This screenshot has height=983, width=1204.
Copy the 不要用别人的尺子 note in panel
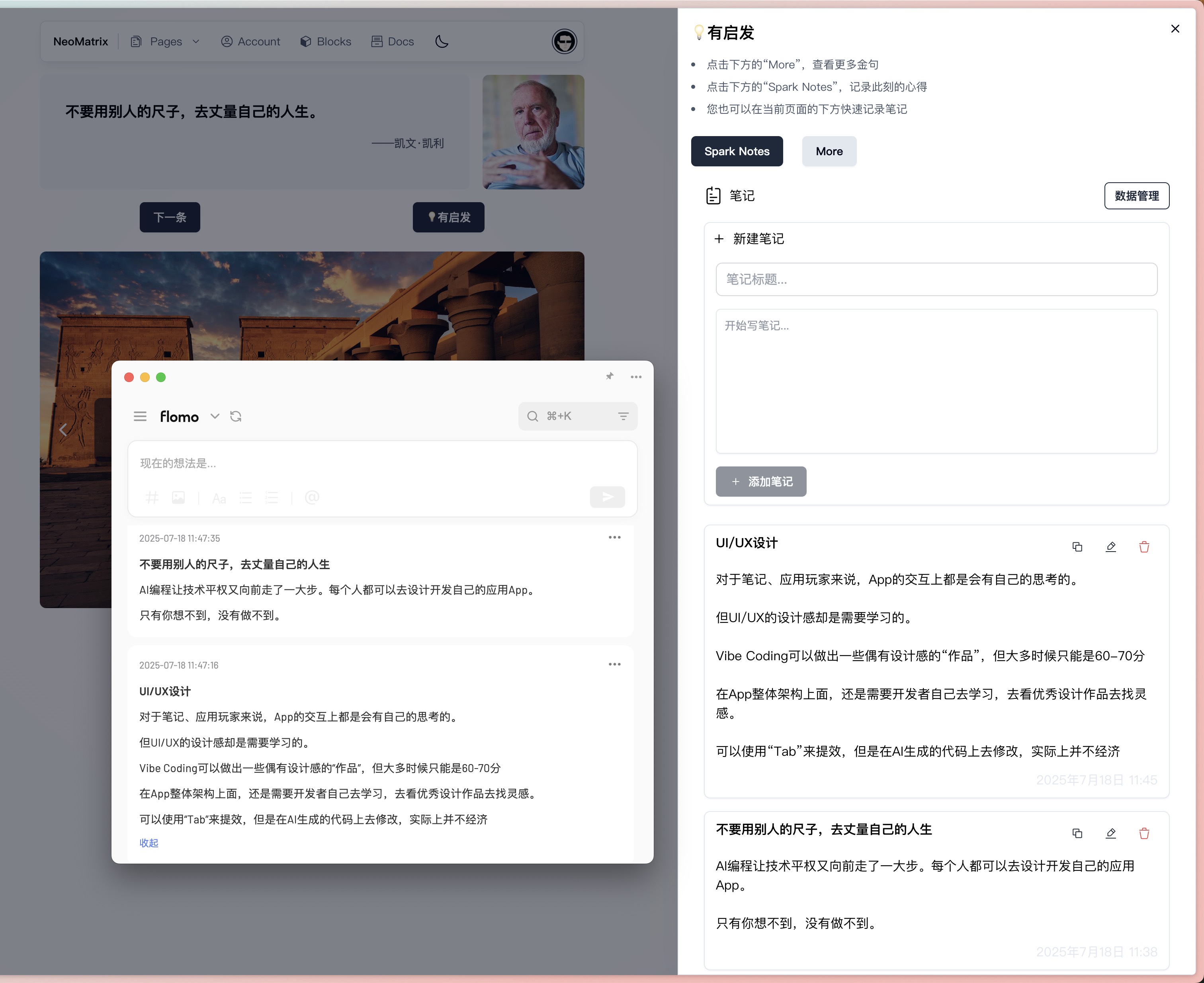[x=1077, y=833]
